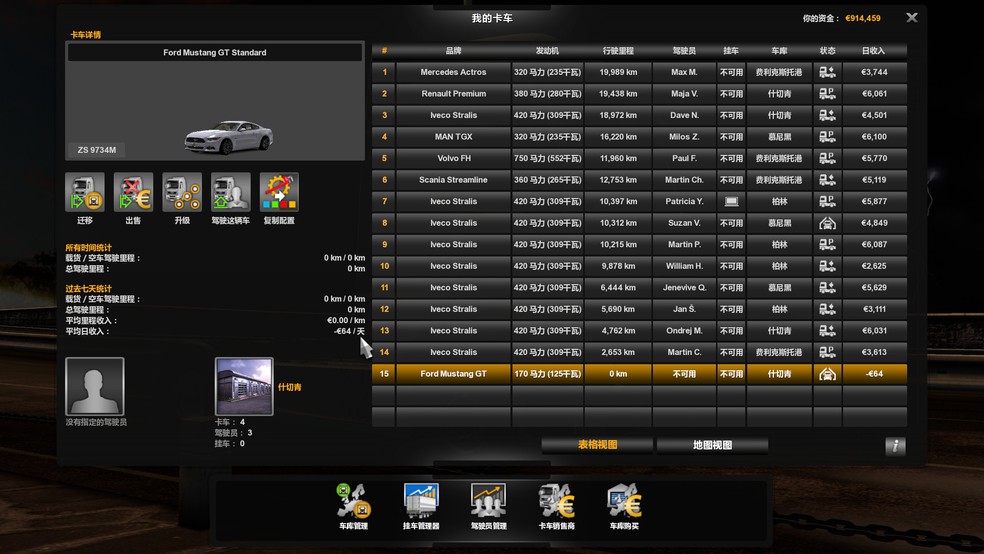984x554 pixels.
Task: Click the 什切青 garage name link
Action: (x=289, y=387)
